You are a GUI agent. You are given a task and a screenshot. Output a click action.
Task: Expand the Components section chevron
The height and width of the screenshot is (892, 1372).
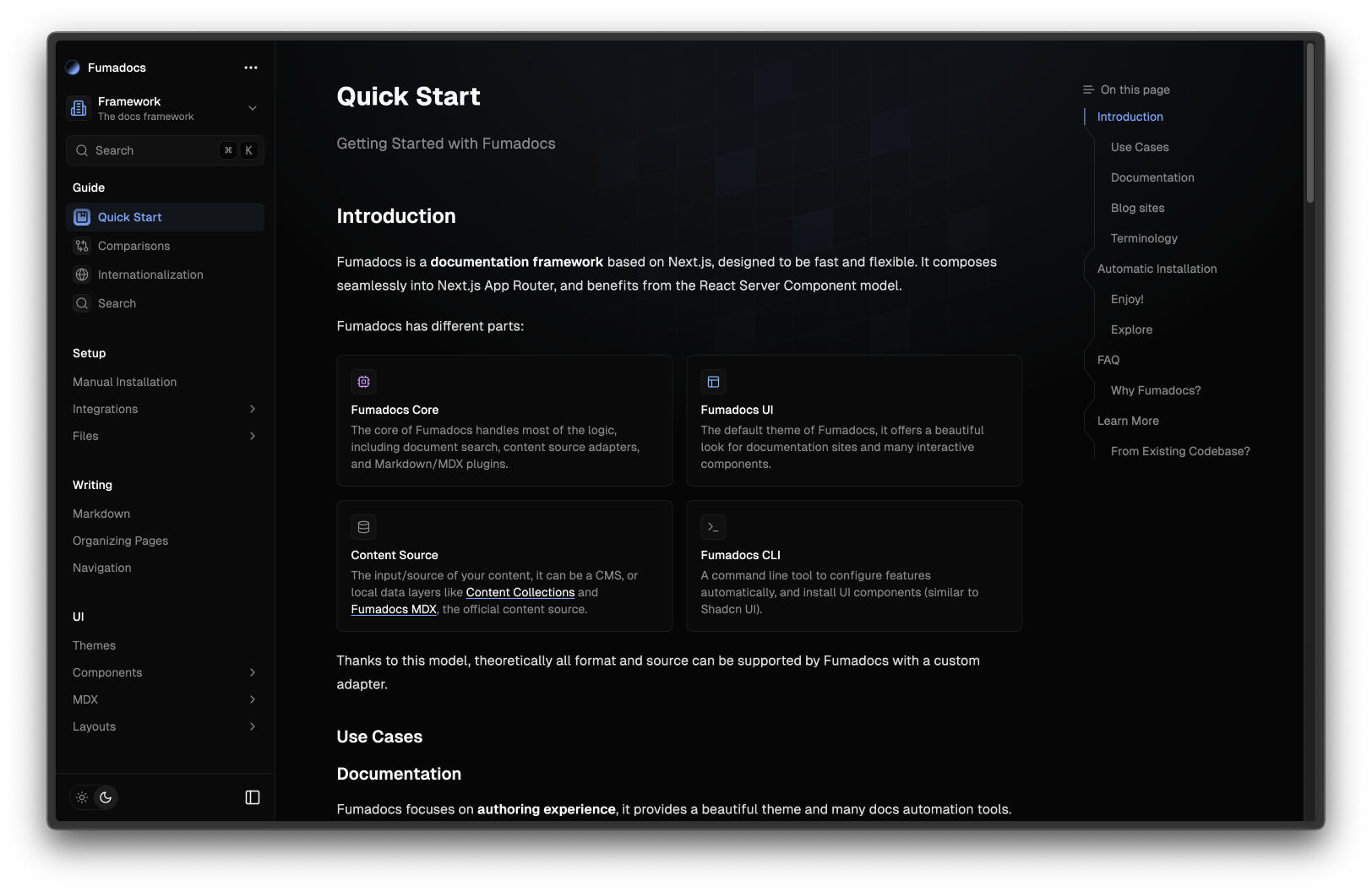(x=253, y=672)
